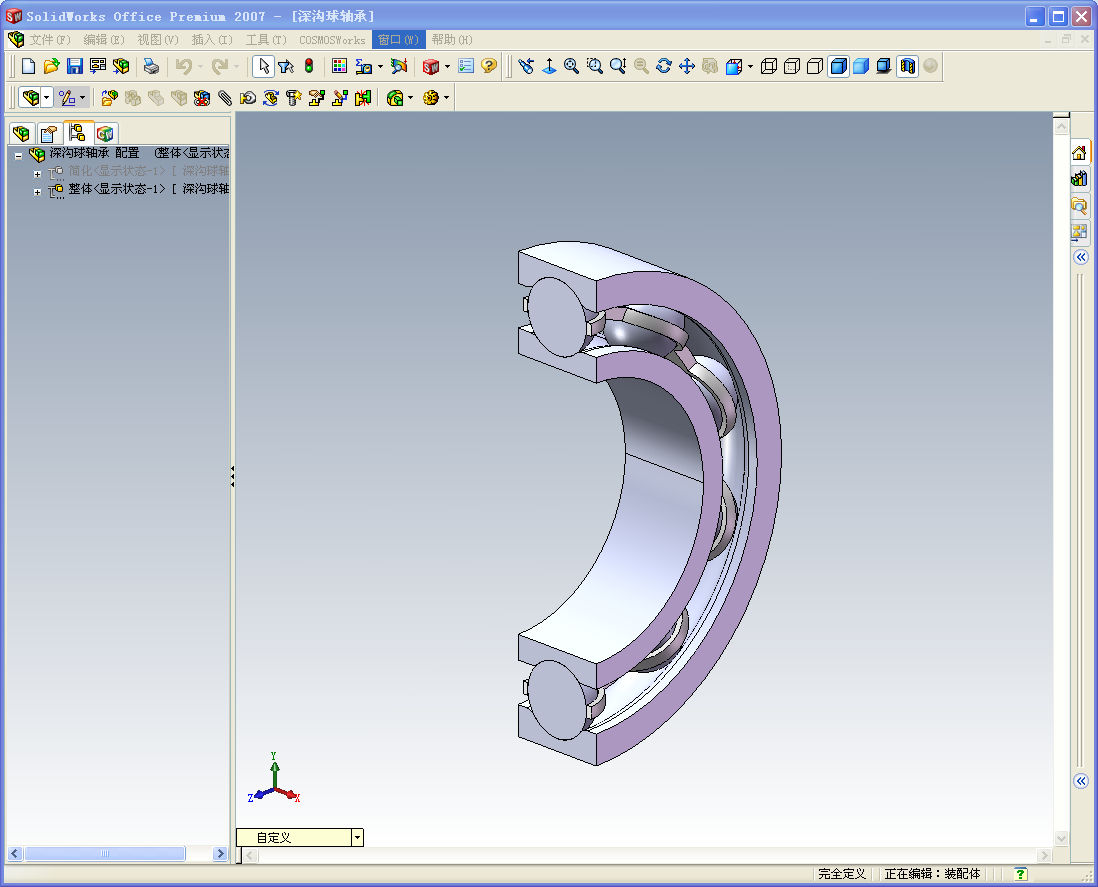Open the 帮助(H) menu
Screen dimensions: 1098x887
[x=452, y=40]
